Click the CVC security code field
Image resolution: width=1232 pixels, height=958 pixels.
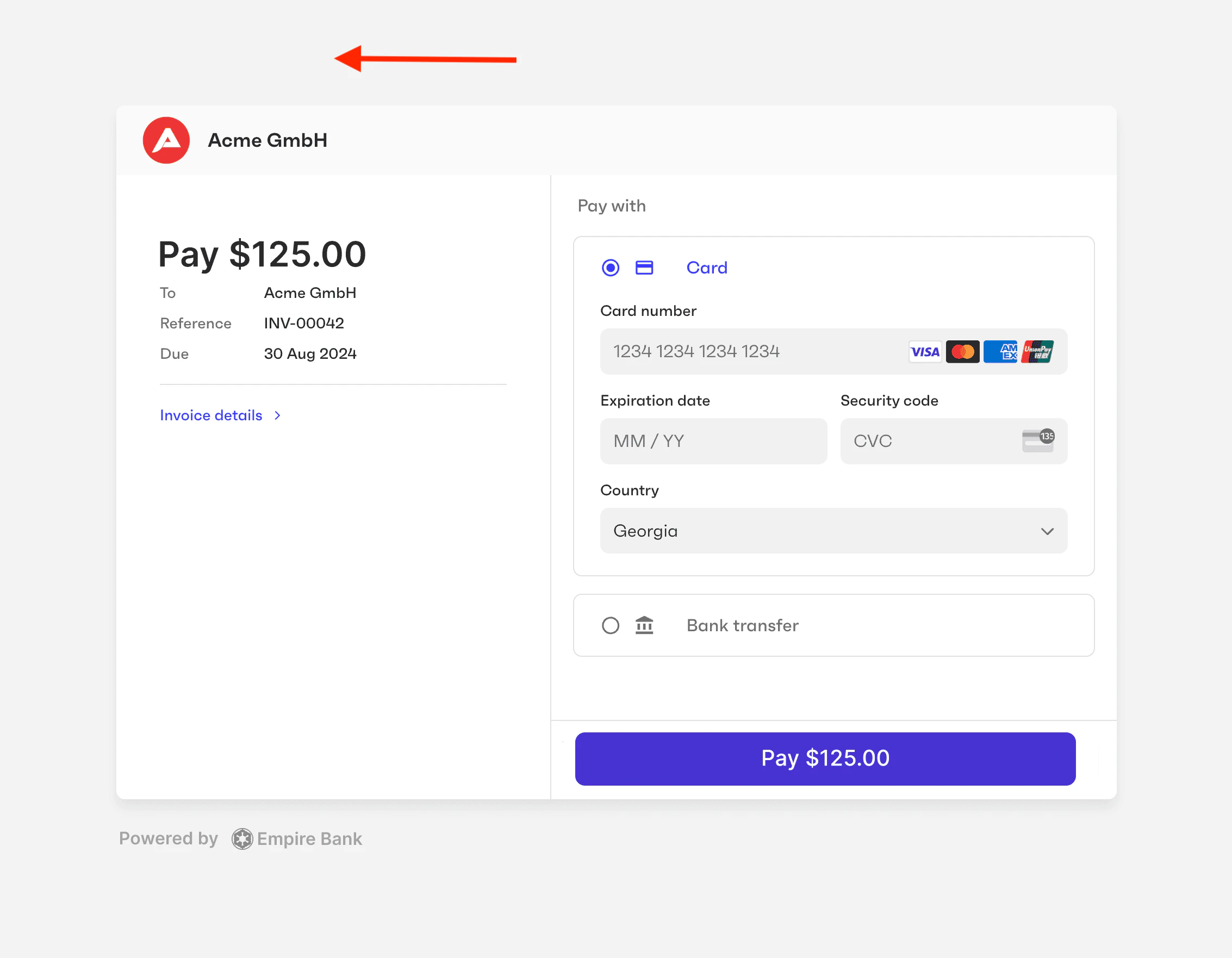coord(914,440)
